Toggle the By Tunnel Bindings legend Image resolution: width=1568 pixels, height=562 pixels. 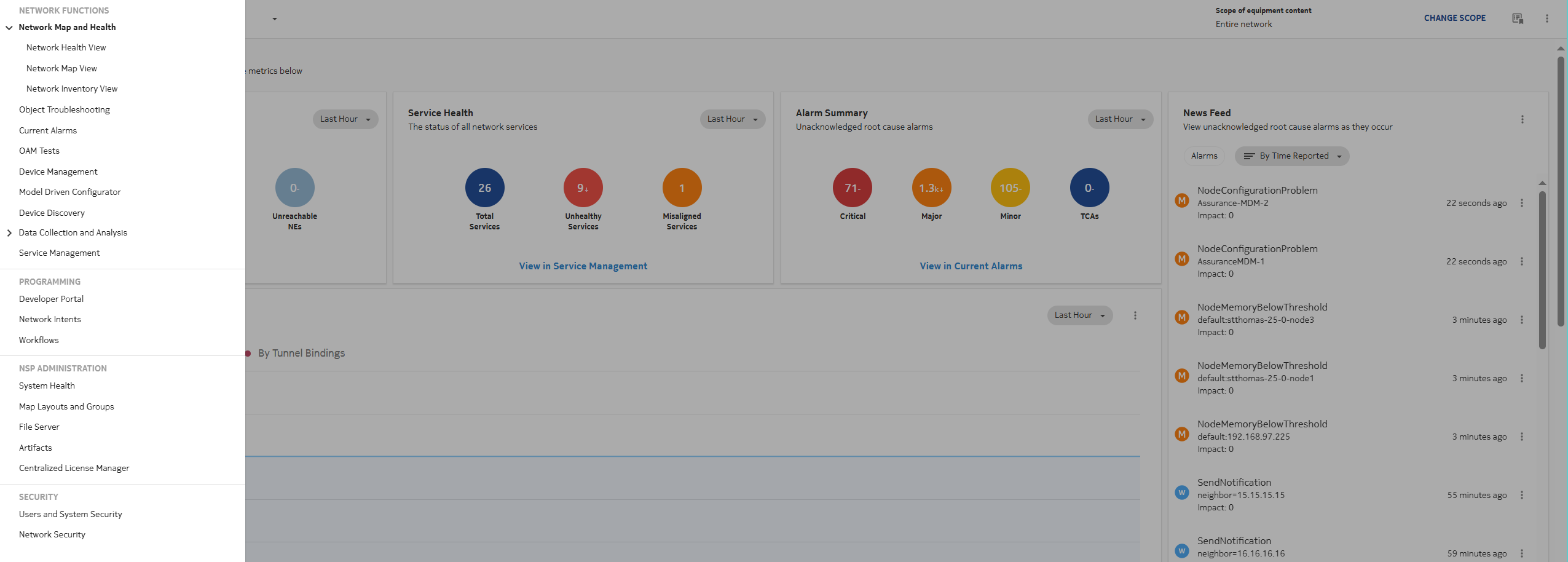click(301, 353)
